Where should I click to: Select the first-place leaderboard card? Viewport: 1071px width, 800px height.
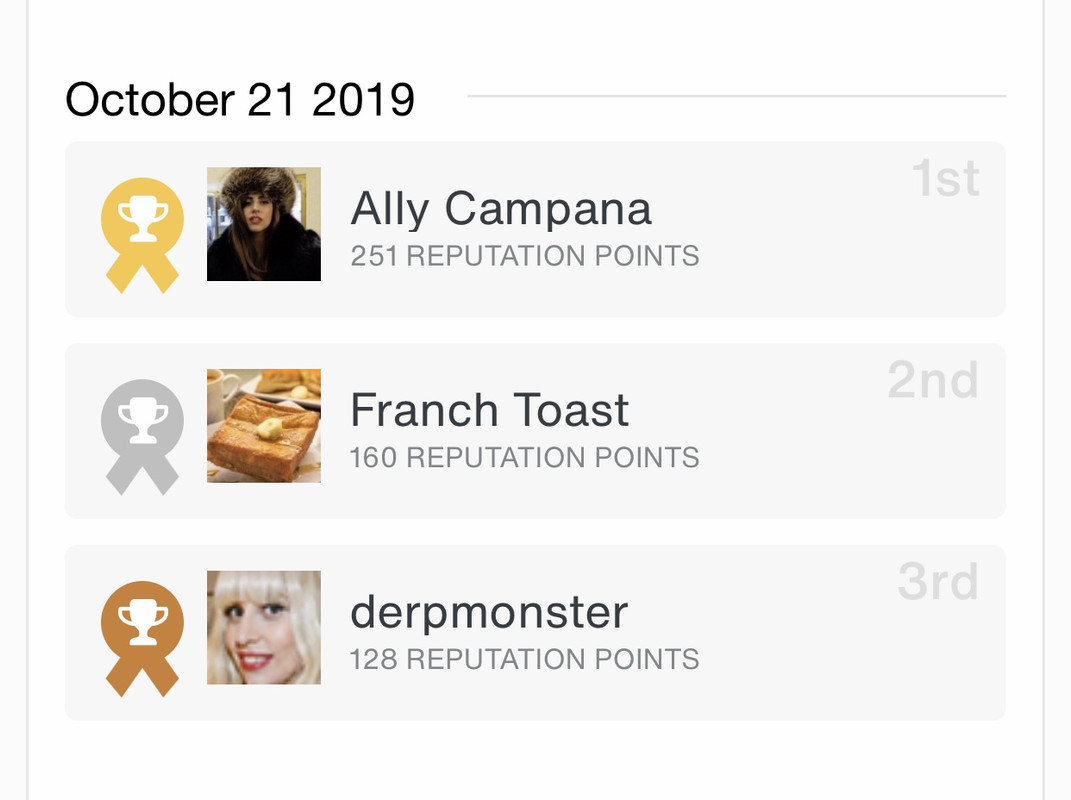535,229
